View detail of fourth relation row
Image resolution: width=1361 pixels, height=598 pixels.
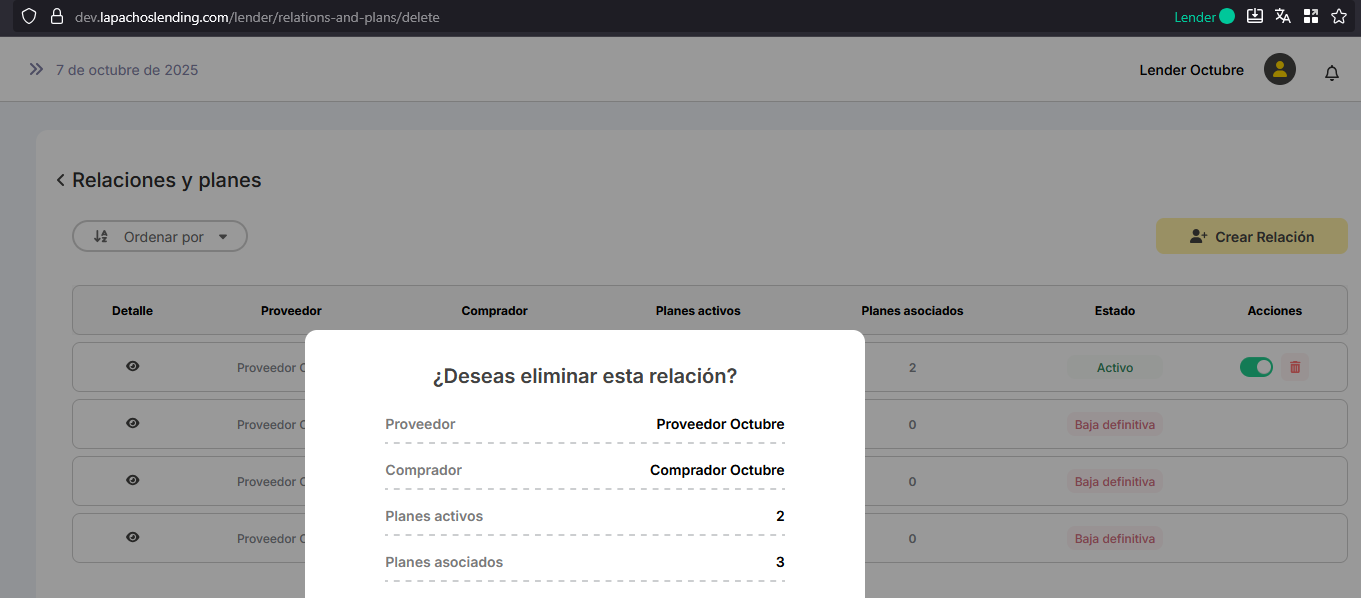point(132,538)
